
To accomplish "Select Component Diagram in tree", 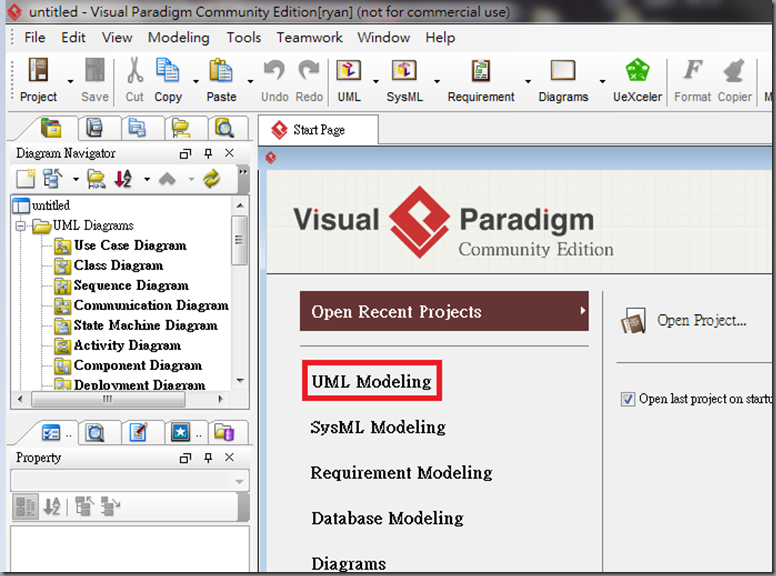I will pyautogui.click(x=138, y=365).
